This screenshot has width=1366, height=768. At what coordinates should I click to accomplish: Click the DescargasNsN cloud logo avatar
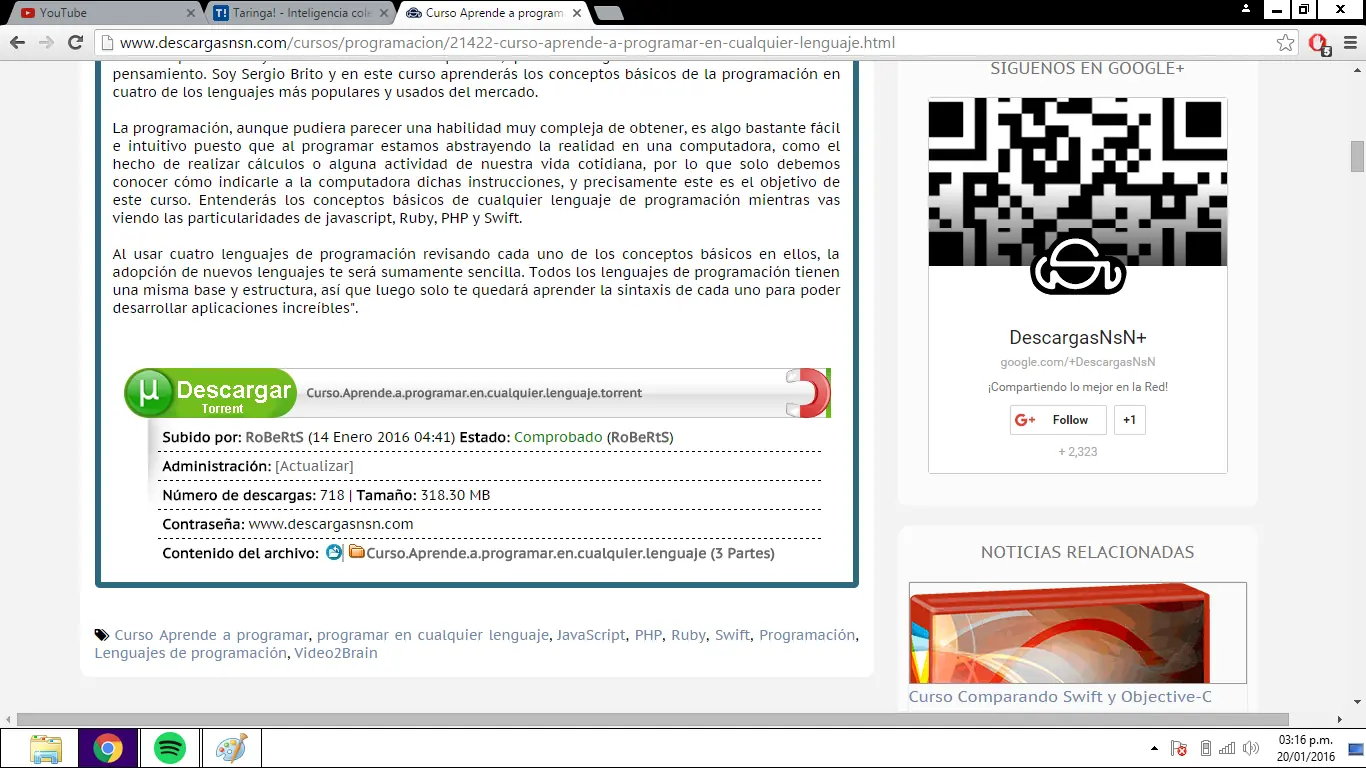point(1078,266)
